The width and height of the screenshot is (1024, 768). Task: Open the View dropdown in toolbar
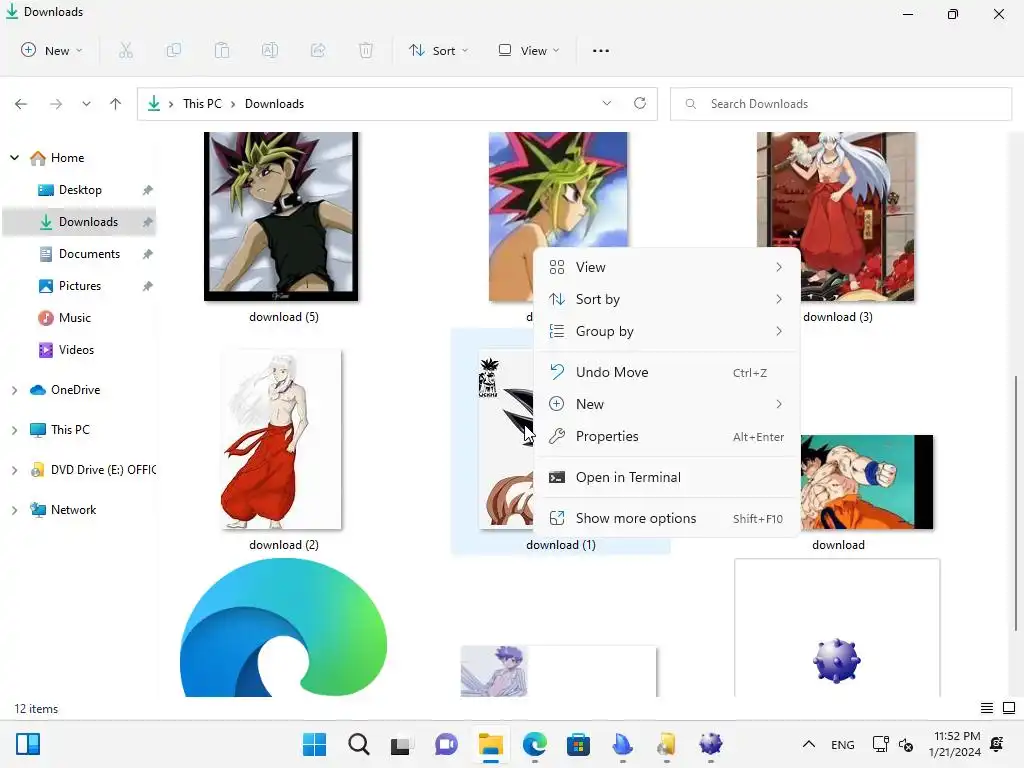click(529, 50)
